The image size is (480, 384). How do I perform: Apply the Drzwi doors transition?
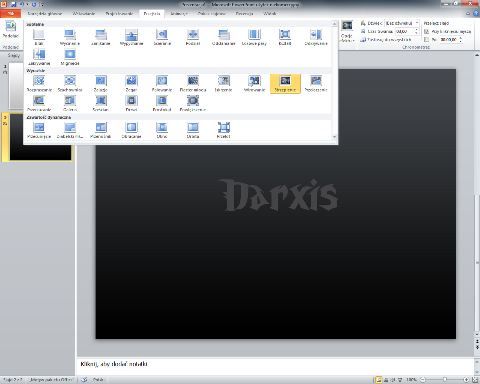click(x=131, y=103)
